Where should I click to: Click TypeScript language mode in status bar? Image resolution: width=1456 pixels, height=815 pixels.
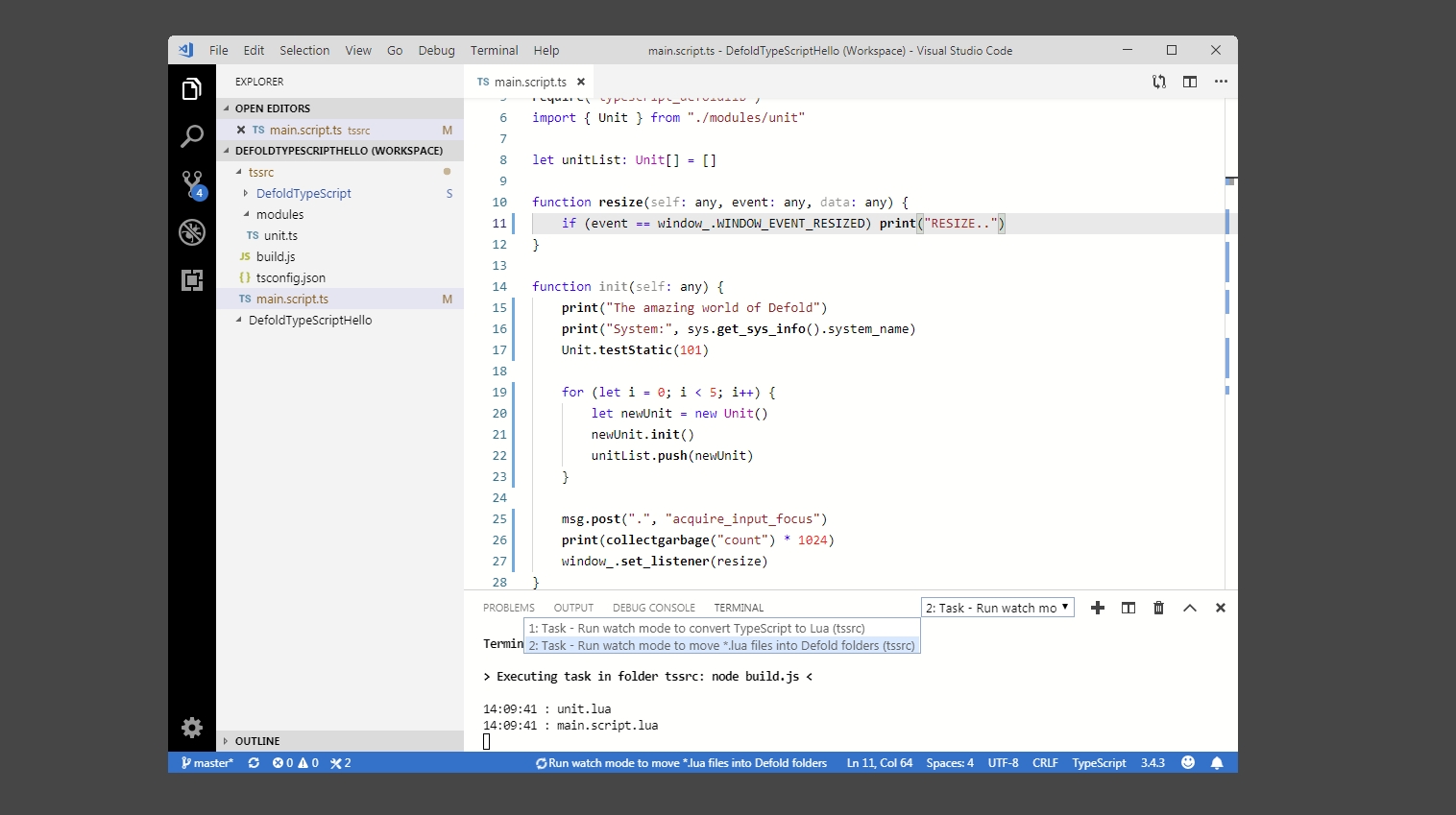(x=1099, y=763)
